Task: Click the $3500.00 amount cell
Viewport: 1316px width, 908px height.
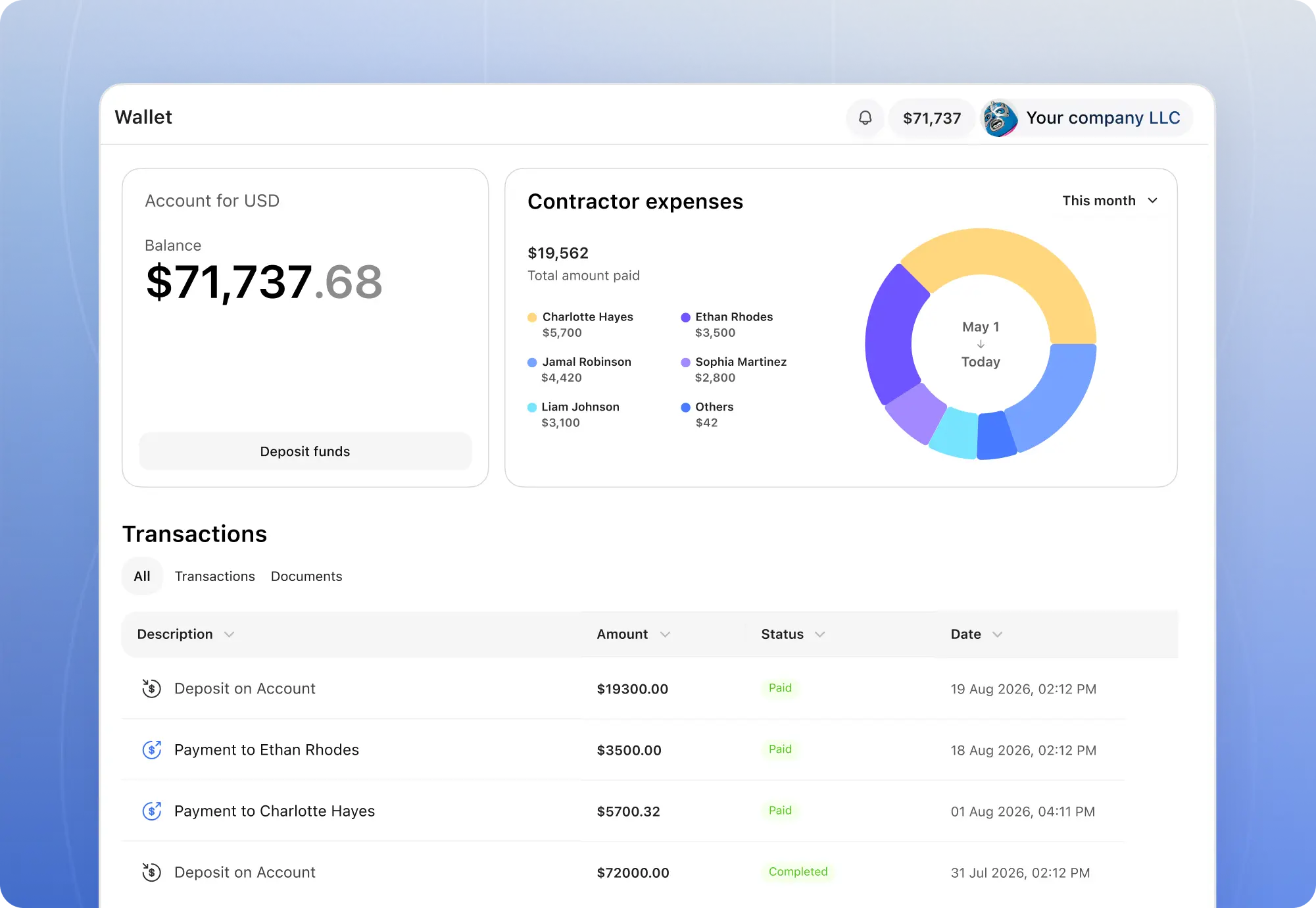Action: point(629,751)
